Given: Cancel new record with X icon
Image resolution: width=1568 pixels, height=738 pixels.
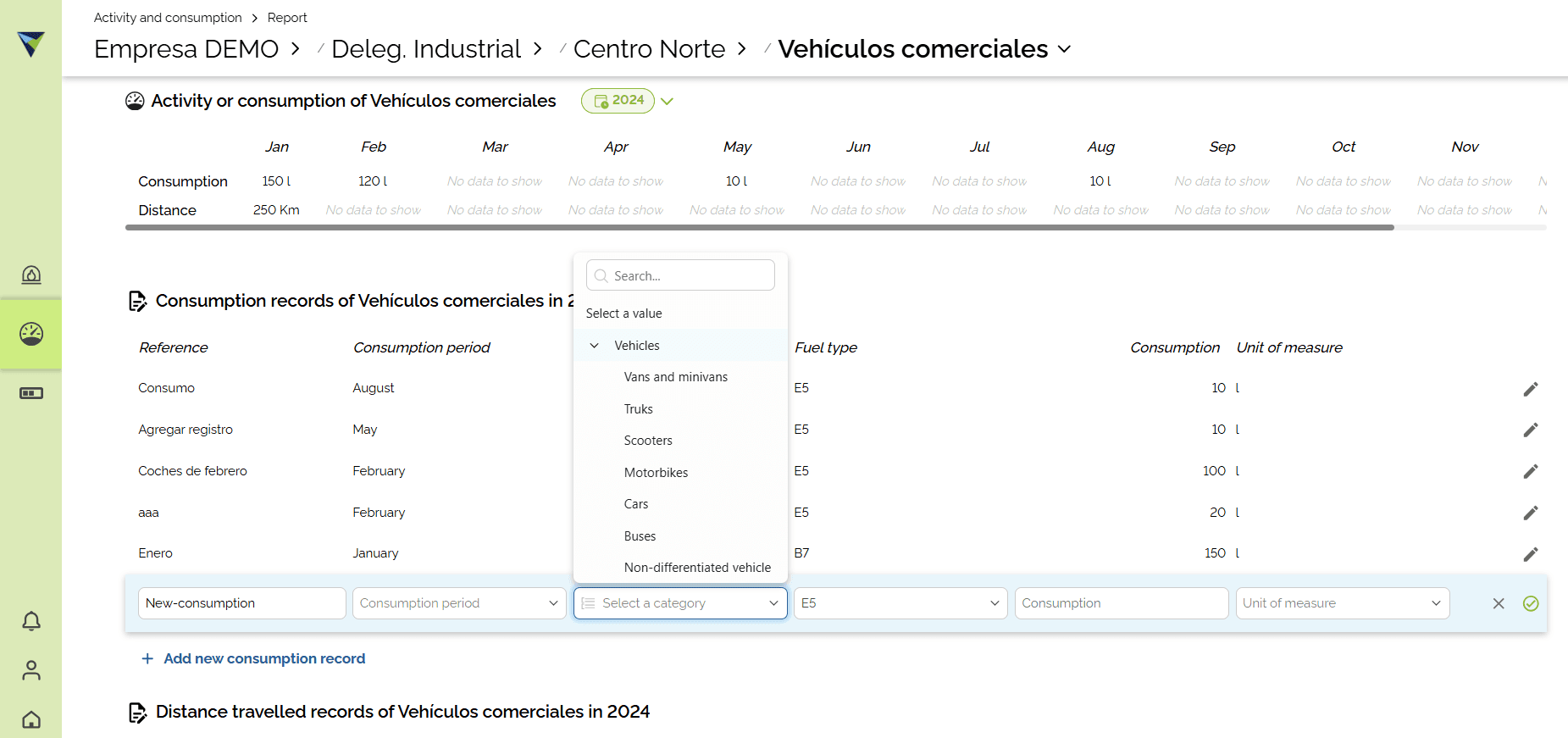Looking at the screenshot, I should pos(1499,603).
